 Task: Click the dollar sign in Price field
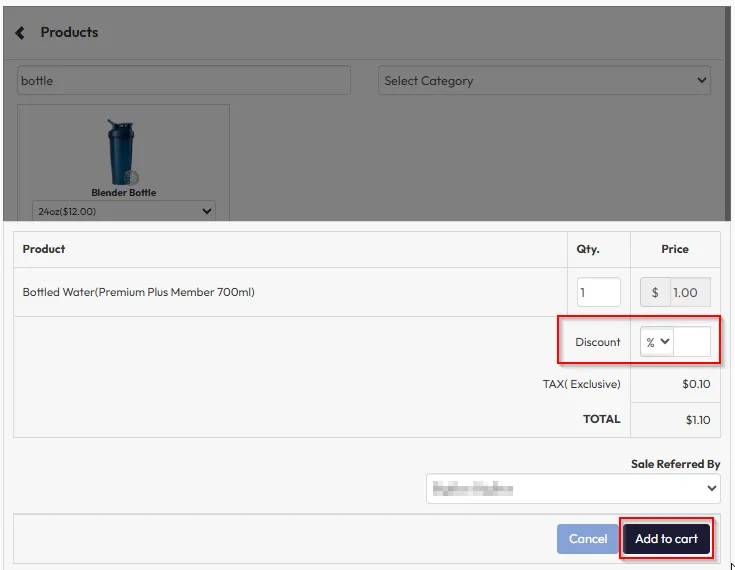click(x=655, y=293)
